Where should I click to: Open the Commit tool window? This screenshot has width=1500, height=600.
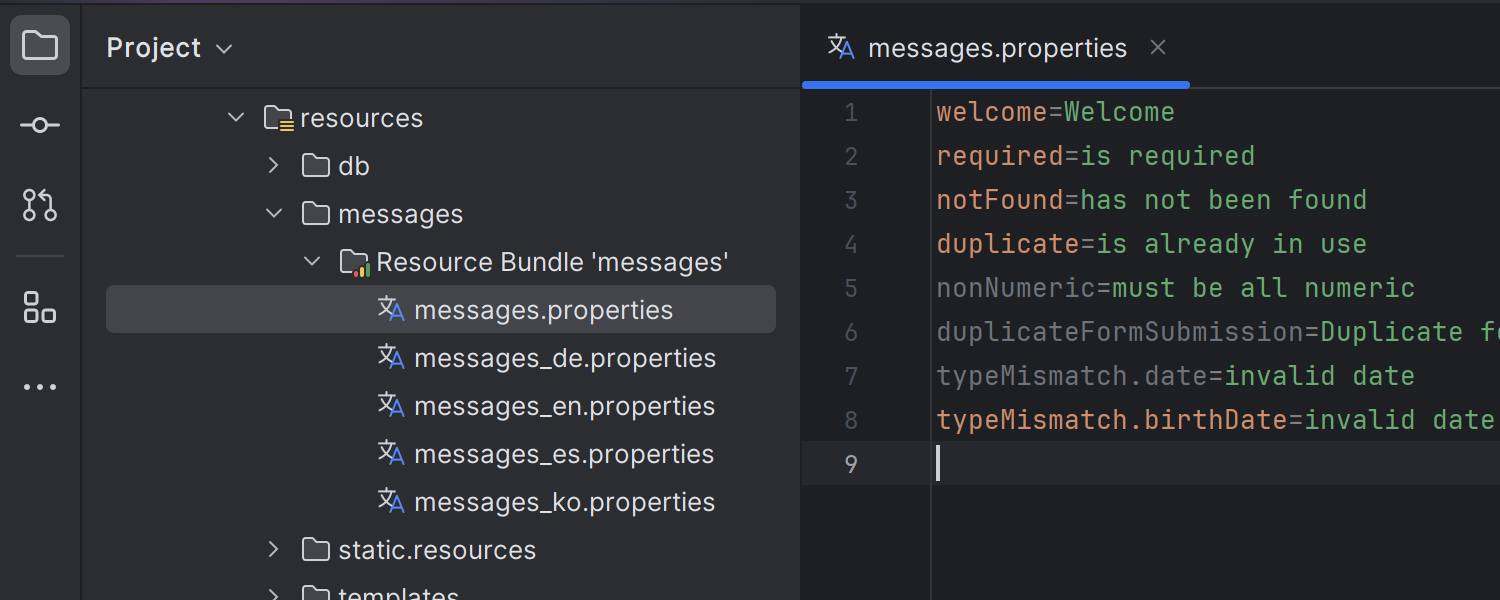(40, 124)
